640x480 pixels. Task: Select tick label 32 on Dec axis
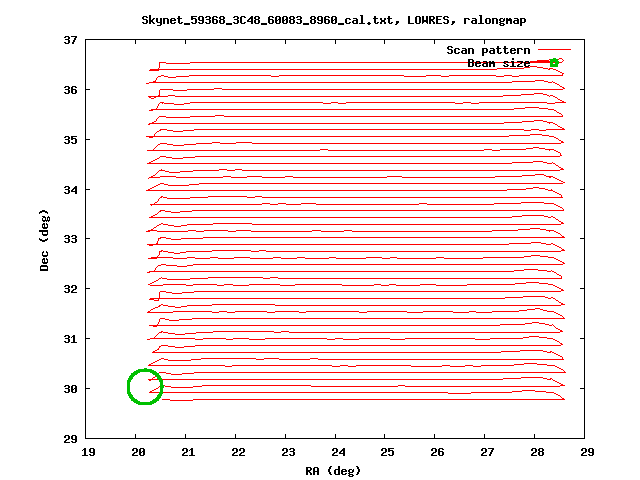(x=70, y=289)
